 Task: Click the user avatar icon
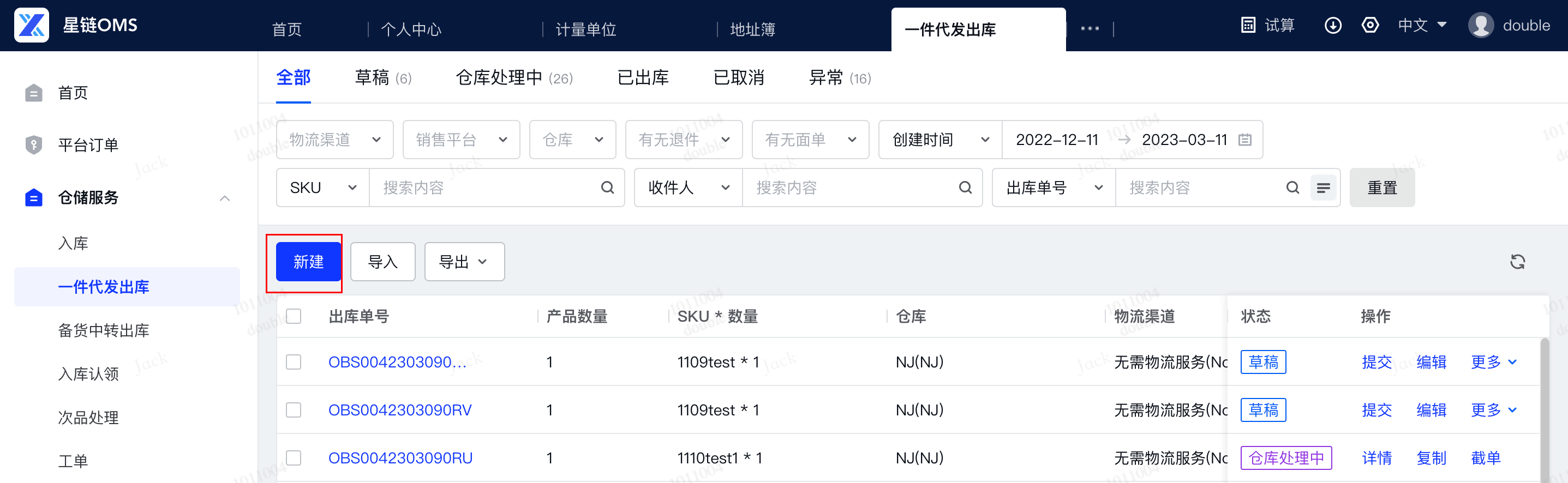[x=1480, y=25]
